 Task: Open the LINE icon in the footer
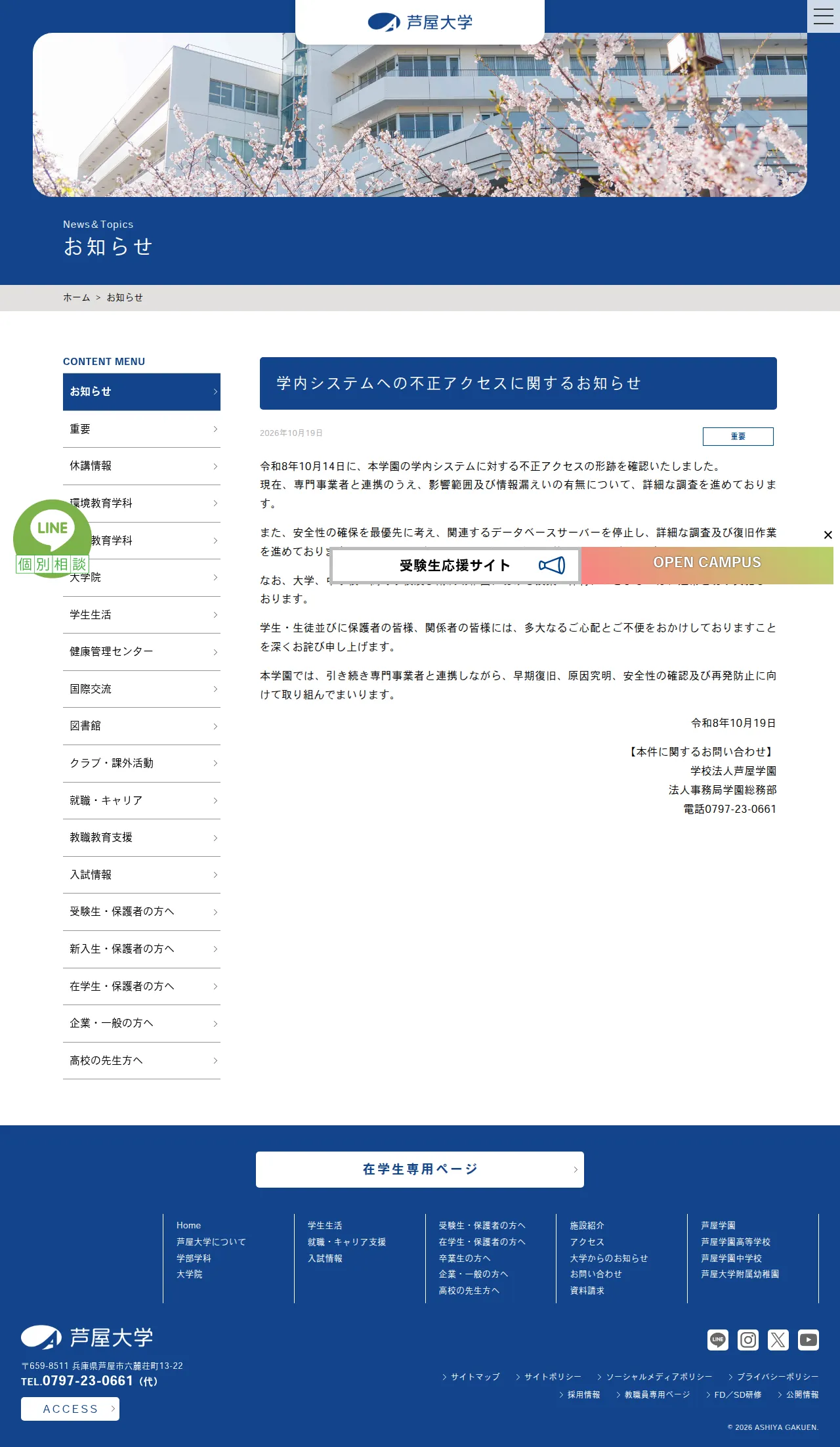[718, 1339]
